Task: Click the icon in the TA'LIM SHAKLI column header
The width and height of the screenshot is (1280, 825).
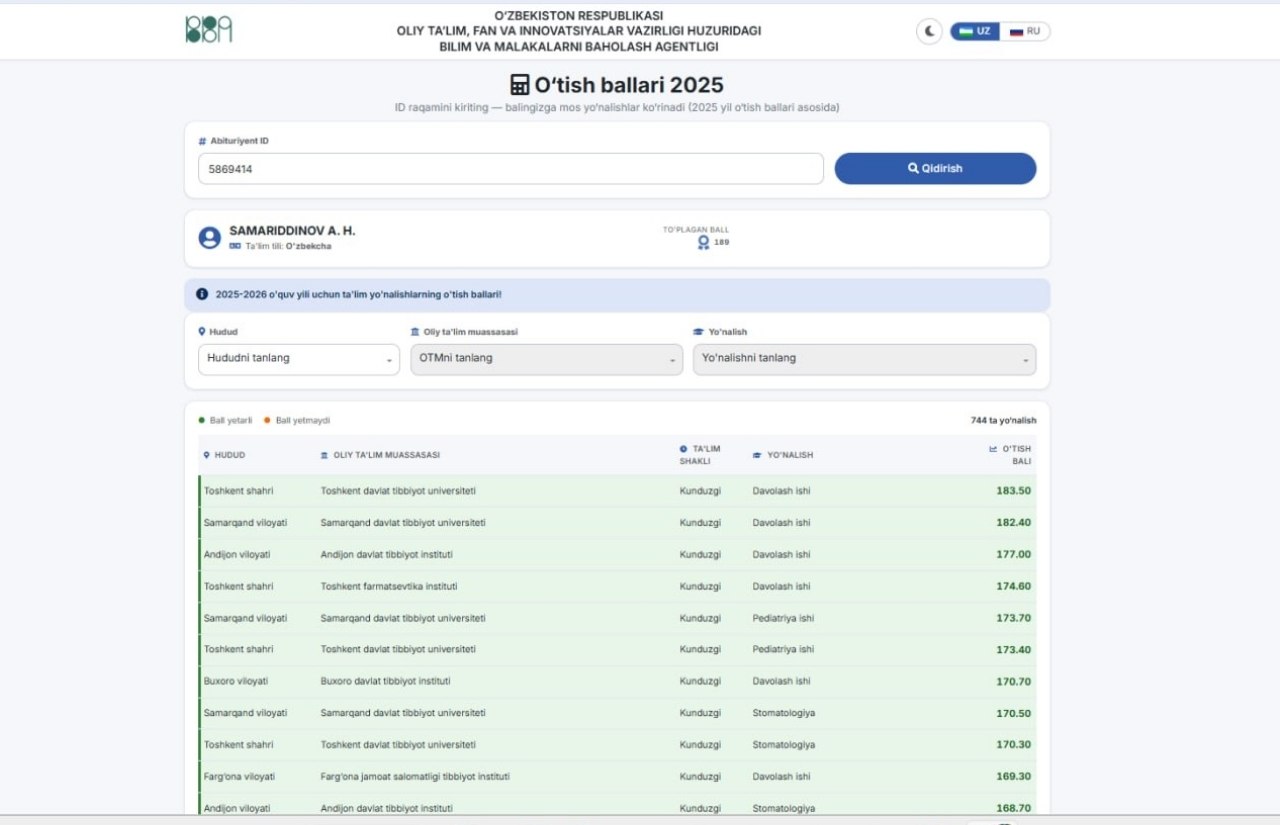Action: 684,449
